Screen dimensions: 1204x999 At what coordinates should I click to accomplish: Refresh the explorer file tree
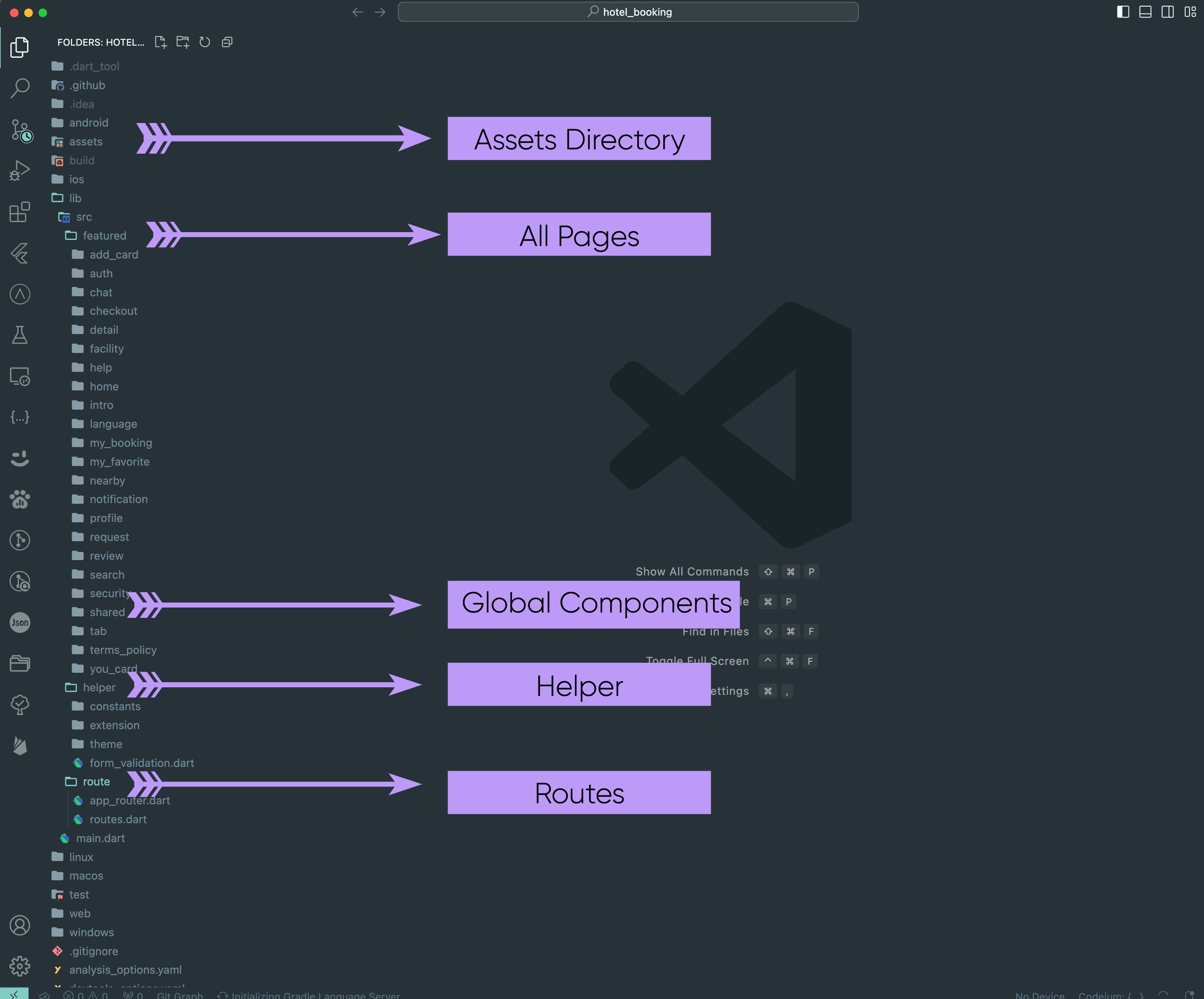(x=205, y=42)
